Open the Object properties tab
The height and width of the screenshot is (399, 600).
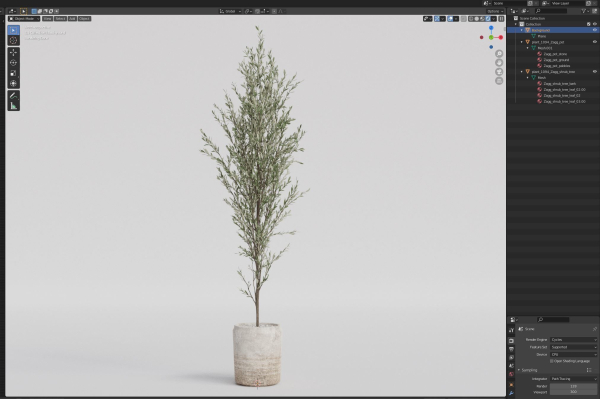512,384
